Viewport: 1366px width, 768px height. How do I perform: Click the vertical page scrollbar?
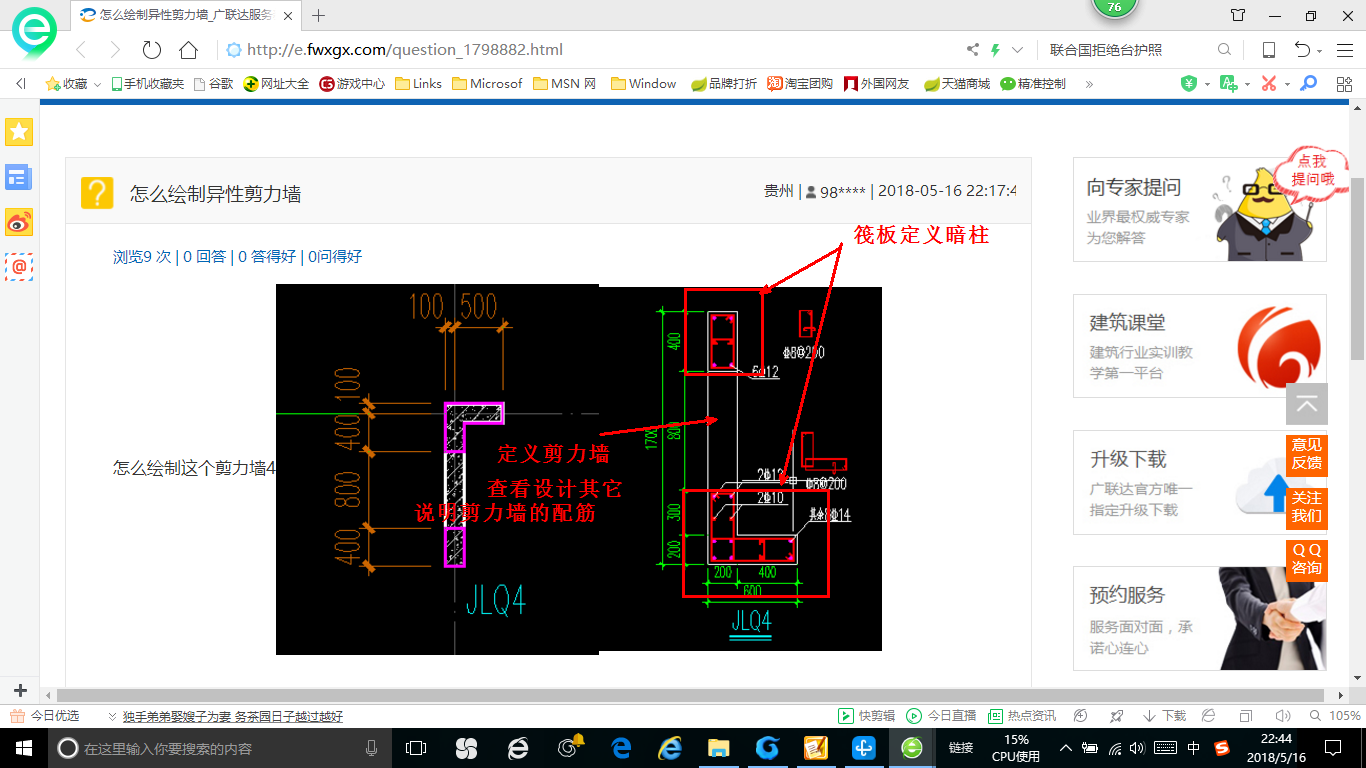pos(1357,270)
